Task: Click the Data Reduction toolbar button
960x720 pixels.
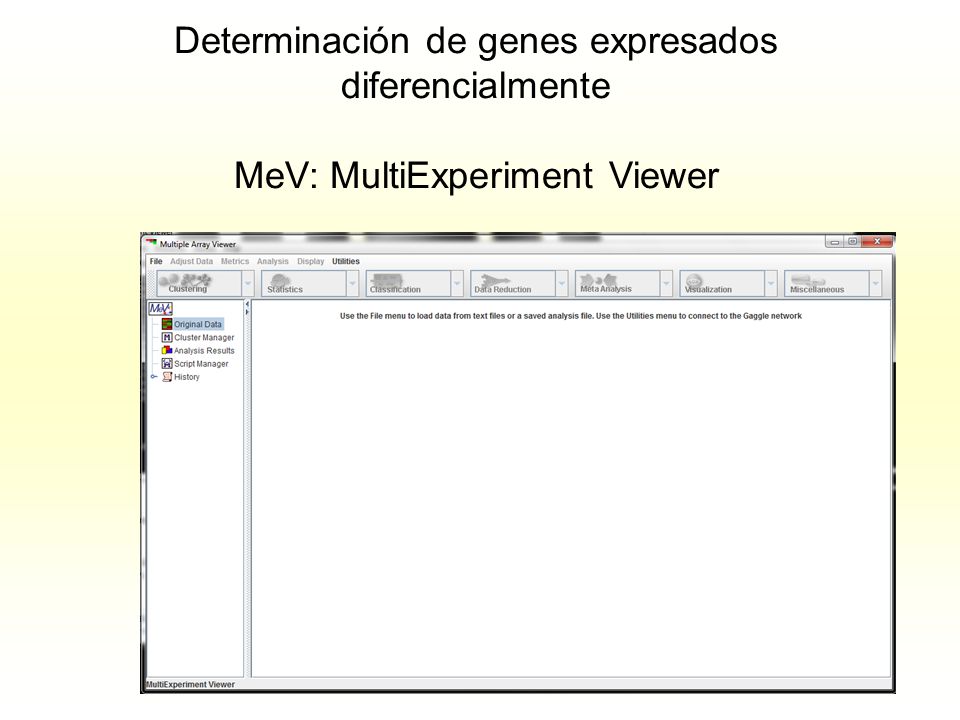Action: click(x=513, y=283)
